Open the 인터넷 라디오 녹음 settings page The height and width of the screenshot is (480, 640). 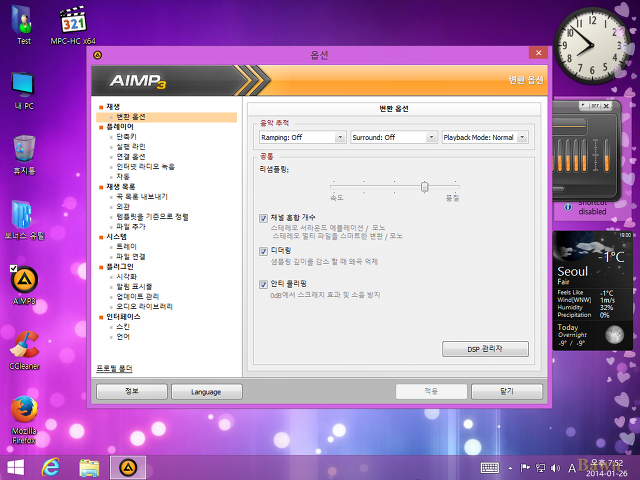coord(145,167)
